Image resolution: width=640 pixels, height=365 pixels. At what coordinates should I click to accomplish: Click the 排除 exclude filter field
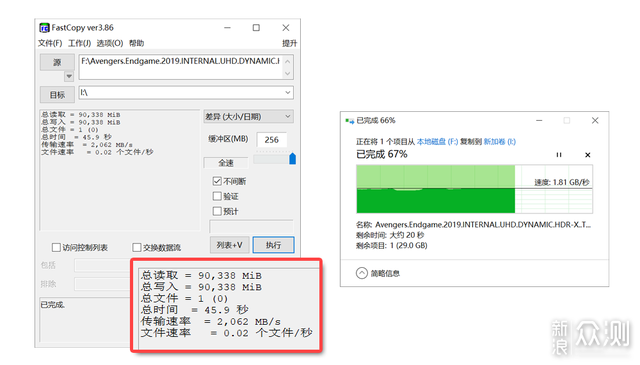(102, 284)
